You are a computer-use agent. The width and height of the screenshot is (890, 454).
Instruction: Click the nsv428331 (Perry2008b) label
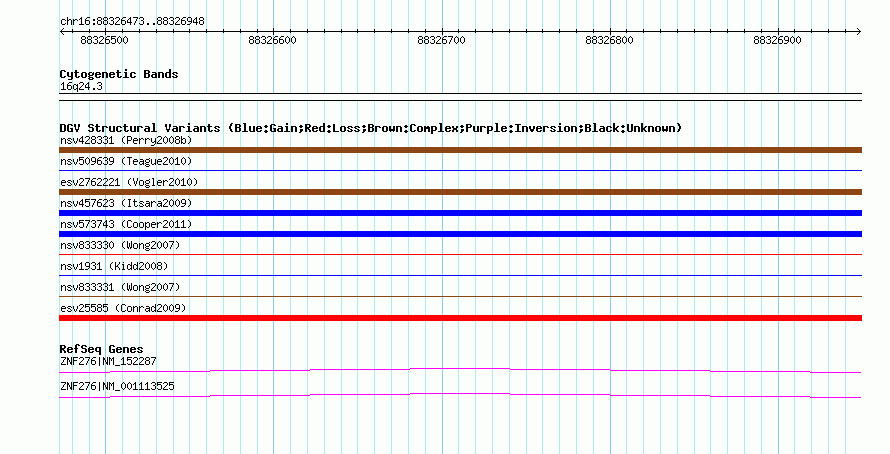tap(126, 140)
